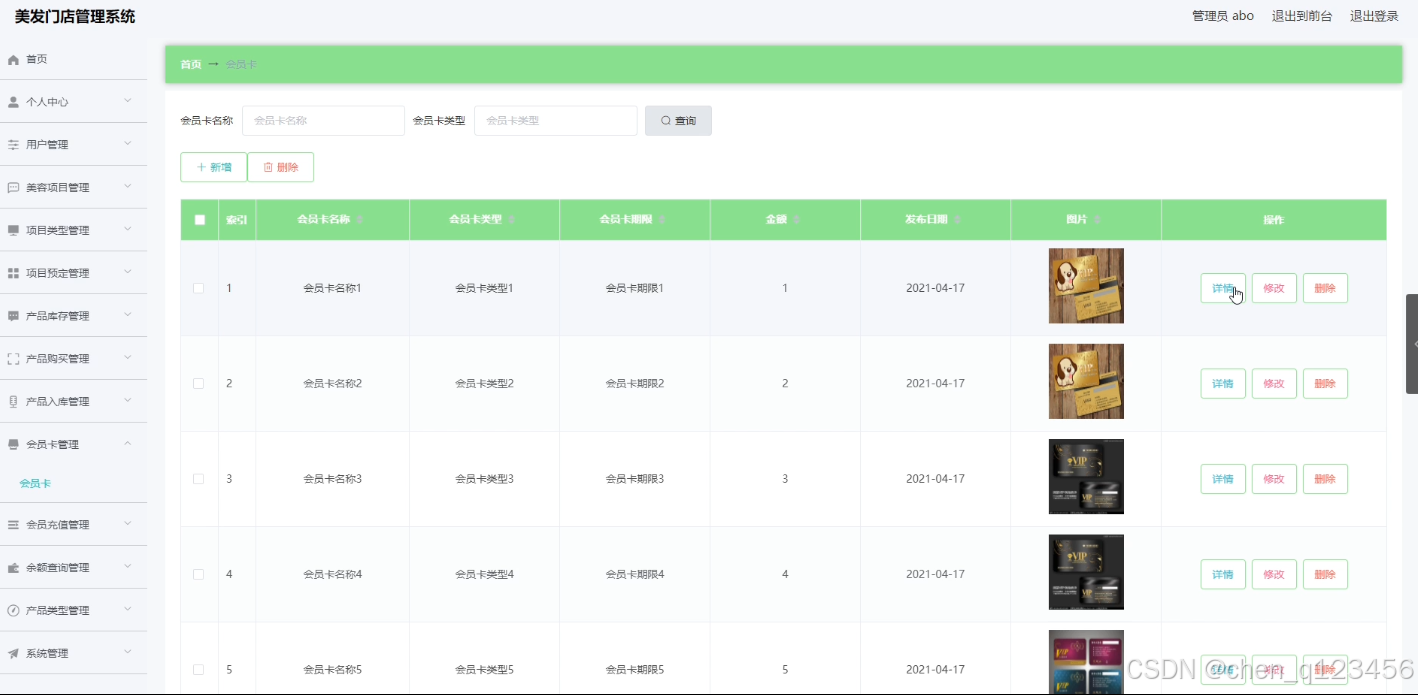1418x695 pixels.
Task: Click the person icon for 个人中心
Action: pyautogui.click(x=13, y=102)
